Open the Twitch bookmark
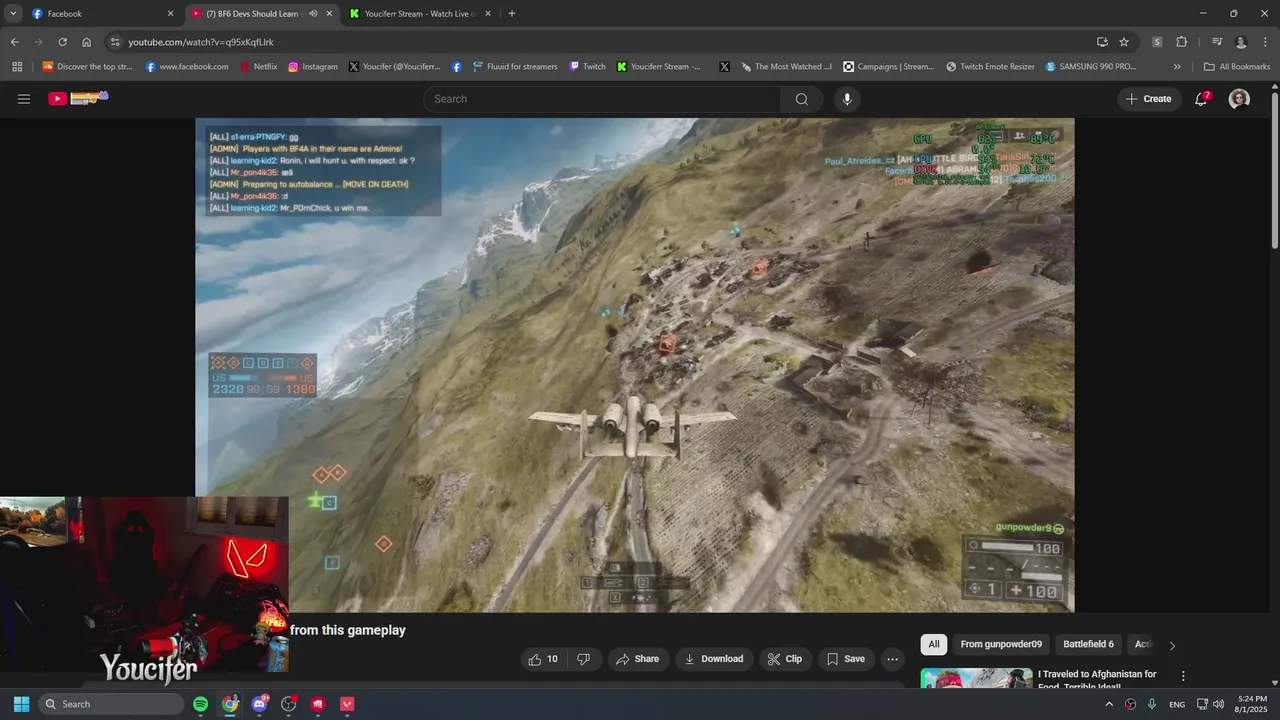The image size is (1280, 720). pos(587,67)
